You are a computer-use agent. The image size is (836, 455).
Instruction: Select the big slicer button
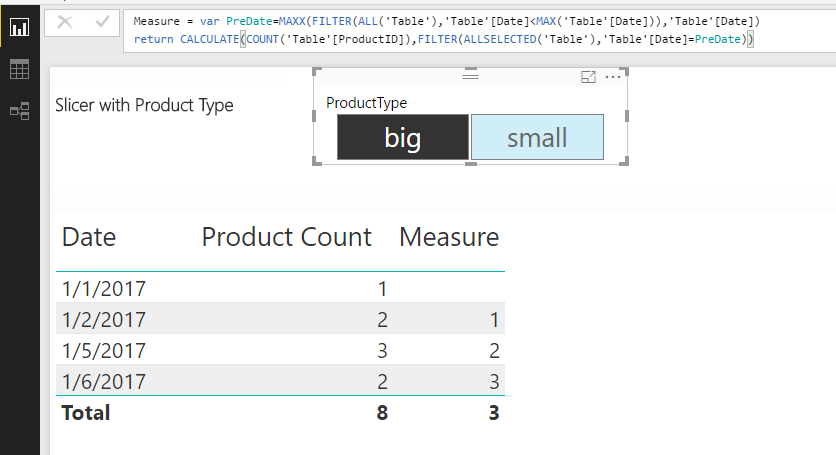point(403,137)
